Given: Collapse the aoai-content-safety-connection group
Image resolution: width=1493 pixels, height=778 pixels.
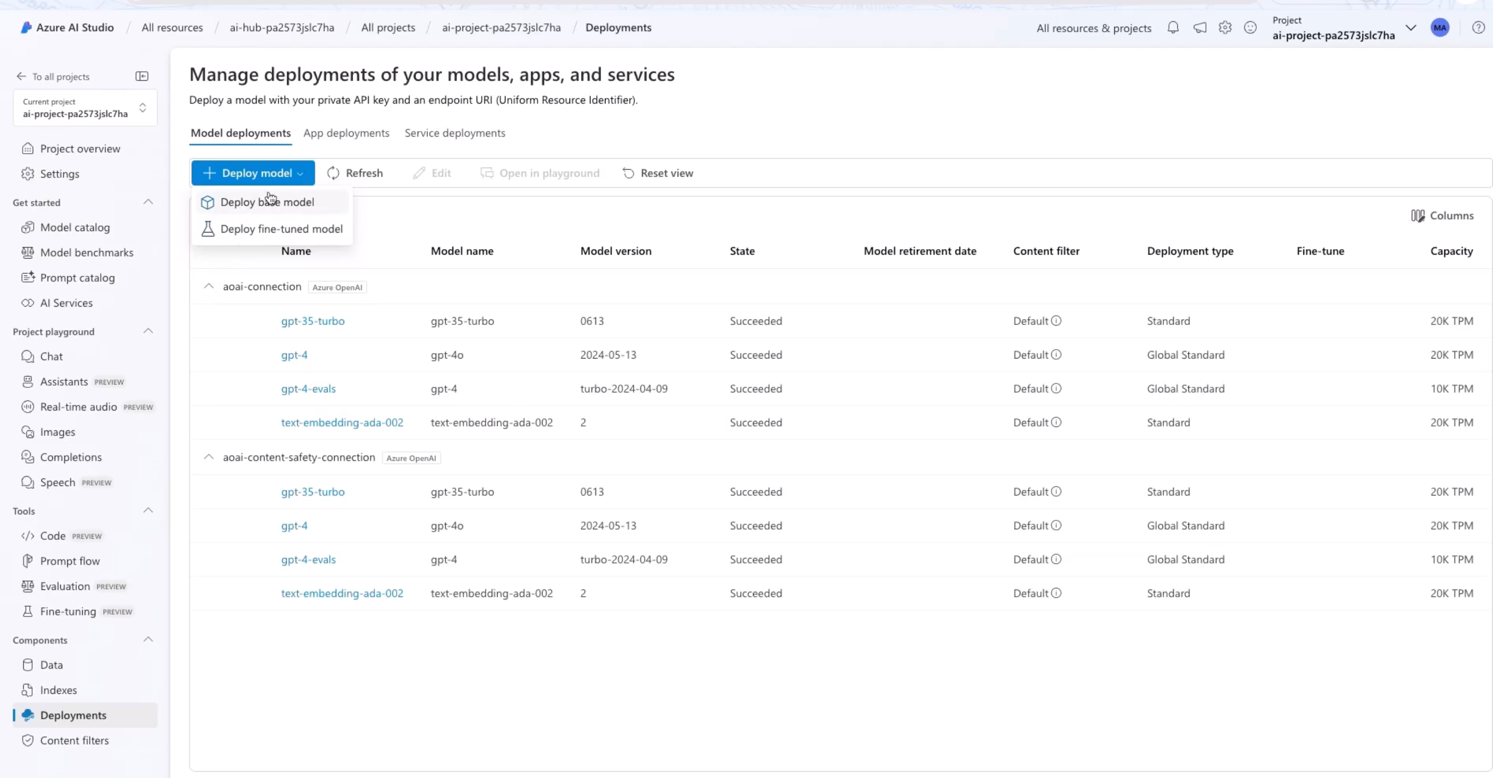Looking at the screenshot, I should tap(209, 457).
